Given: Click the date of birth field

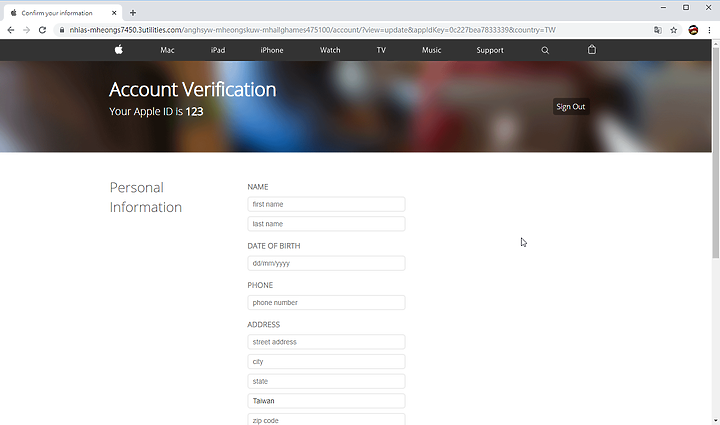Looking at the screenshot, I should (x=326, y=263).
